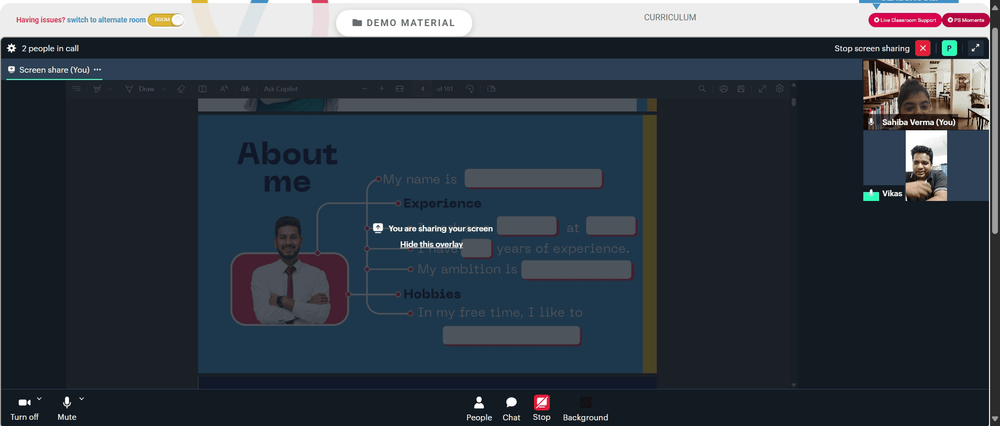Click the green P button
The image size is (1000, 426).
[949, 48]
